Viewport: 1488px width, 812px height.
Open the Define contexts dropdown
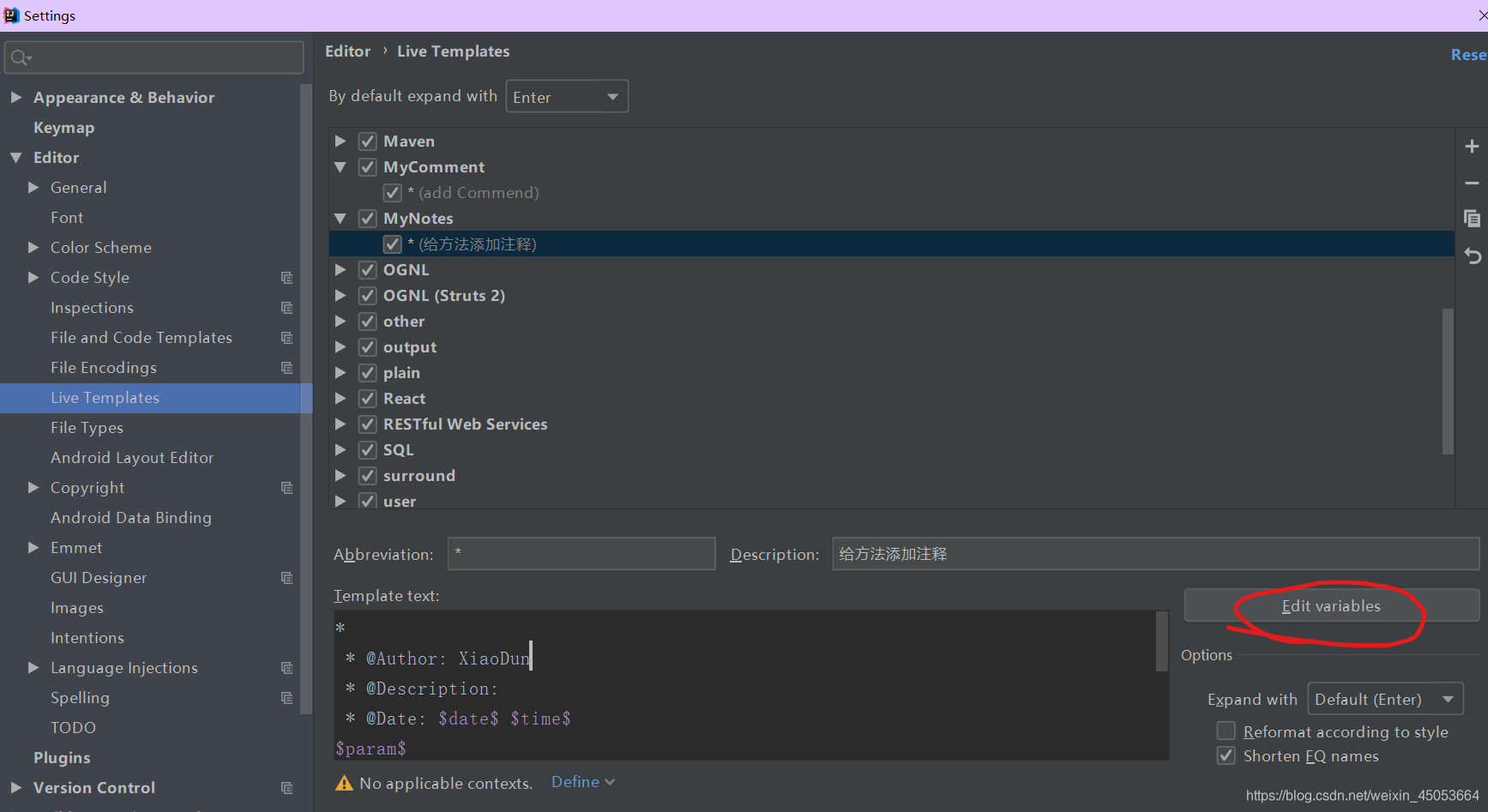click(x=582, y=782)
